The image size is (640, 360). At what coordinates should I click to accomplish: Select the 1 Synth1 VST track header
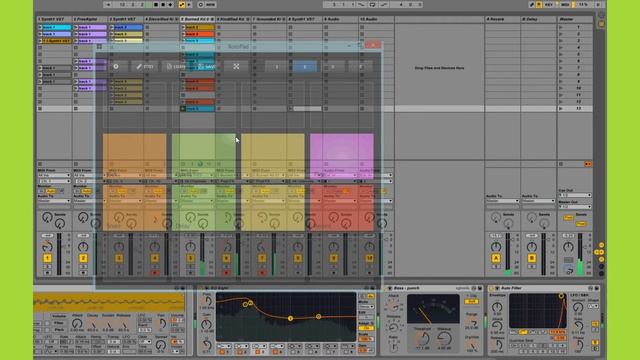[x=54, y=19]
